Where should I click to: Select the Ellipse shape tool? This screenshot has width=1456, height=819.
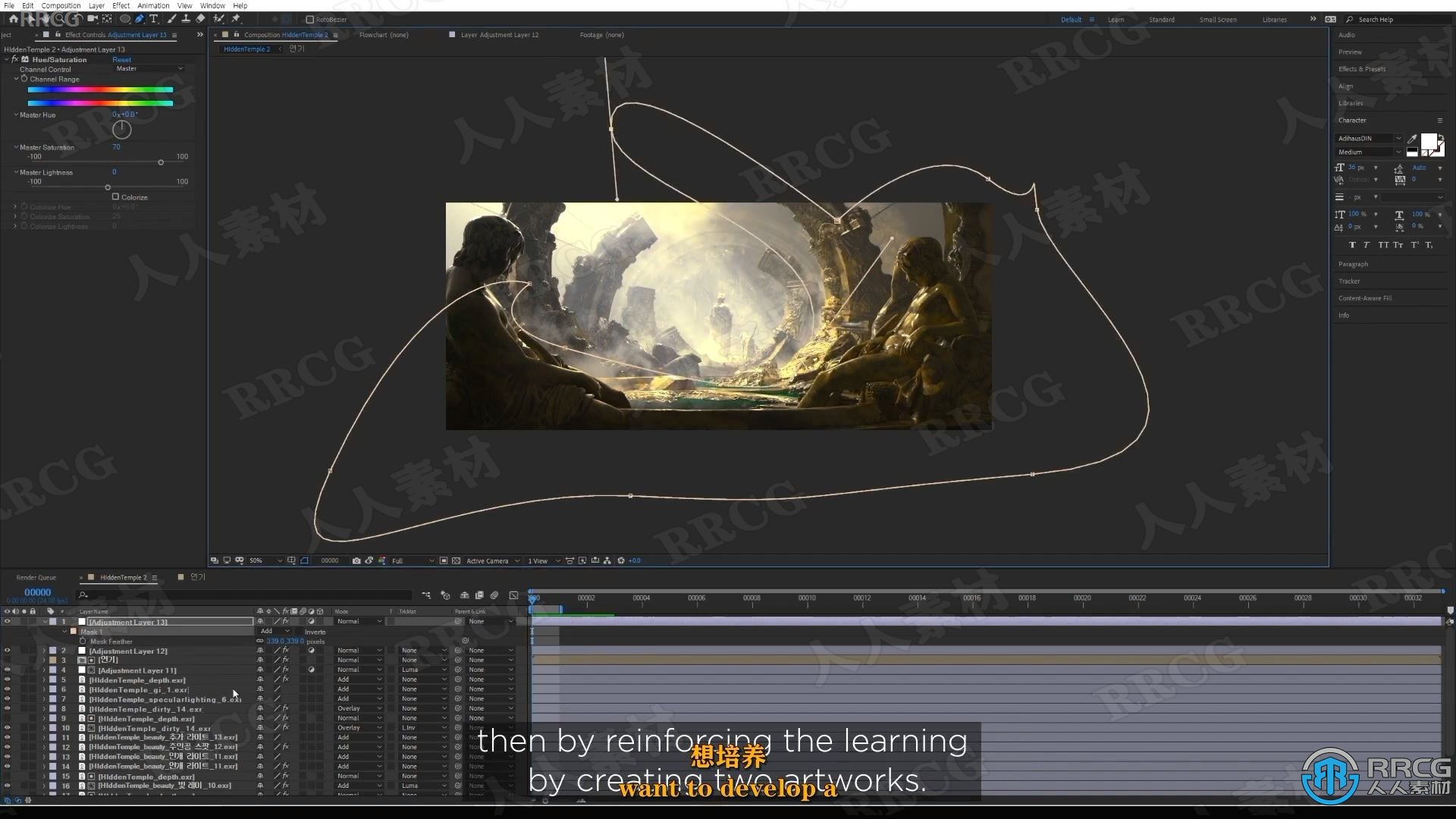(x=125, y=19)
